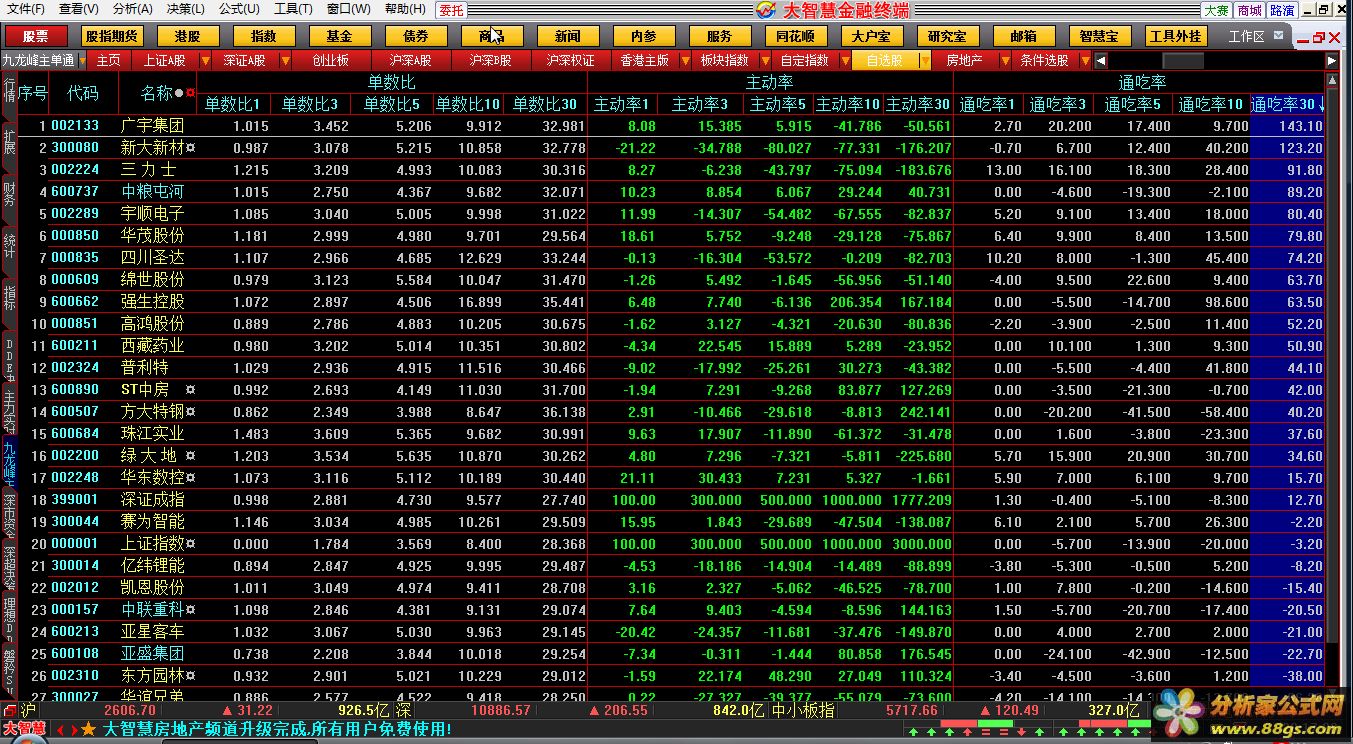Select the 股票 toolbar button
Image resolution: width=1353 pixels, height=744 pixels.
pos(36,36)
